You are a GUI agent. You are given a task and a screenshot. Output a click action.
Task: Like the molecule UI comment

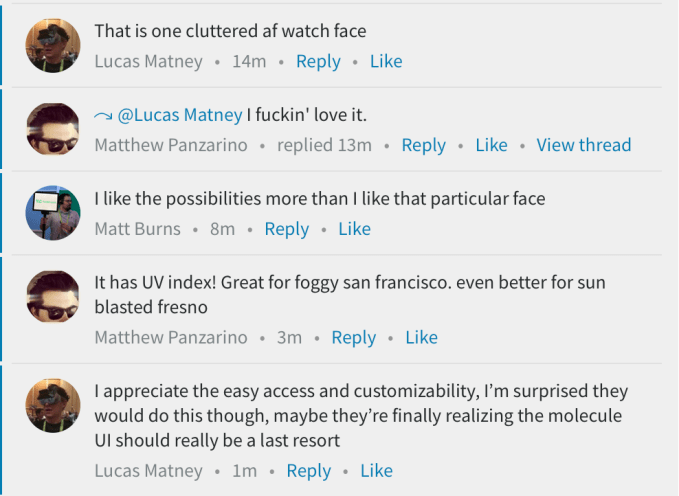tap(376, 471)
